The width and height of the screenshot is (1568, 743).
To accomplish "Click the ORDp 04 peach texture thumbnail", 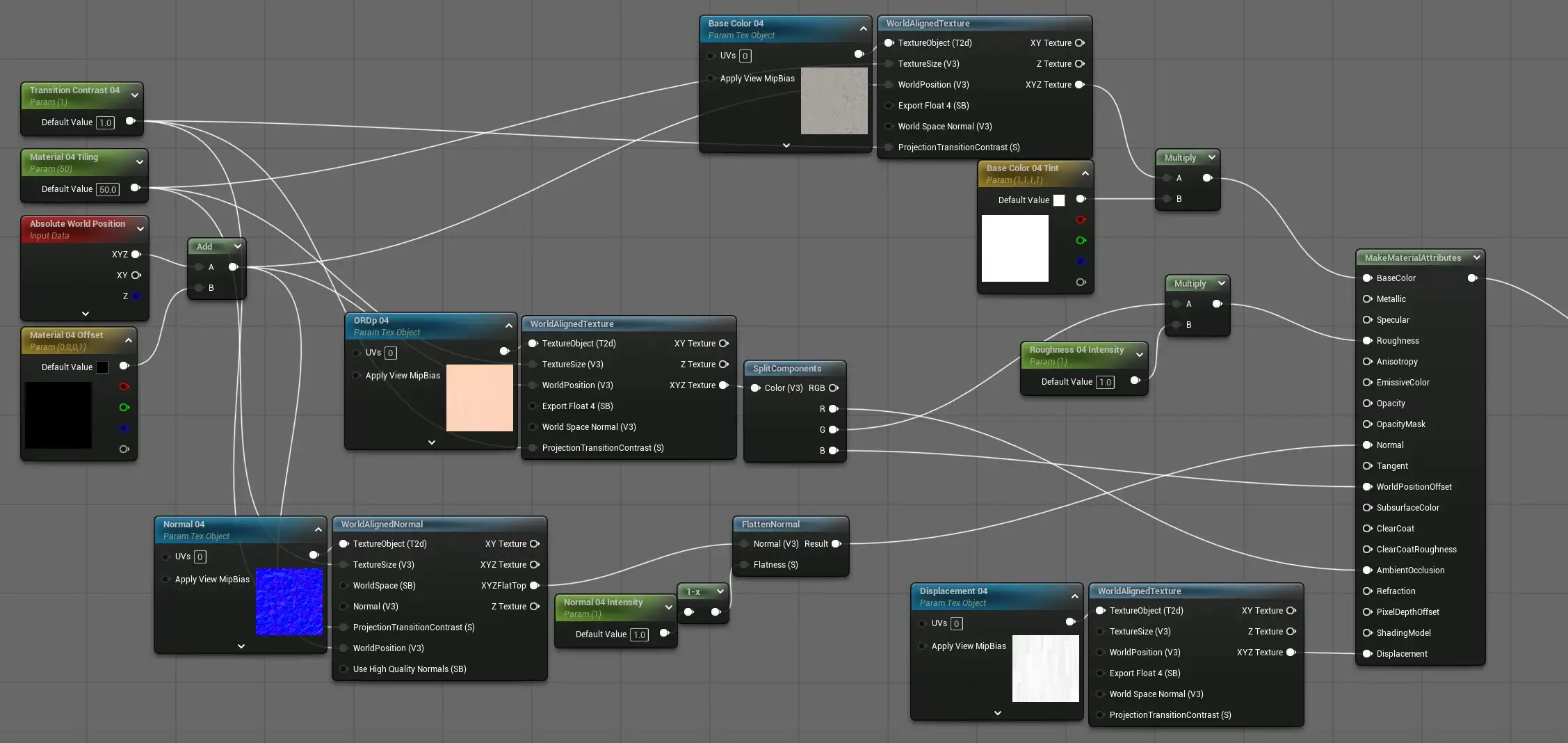I will click(x=480, y=398).
